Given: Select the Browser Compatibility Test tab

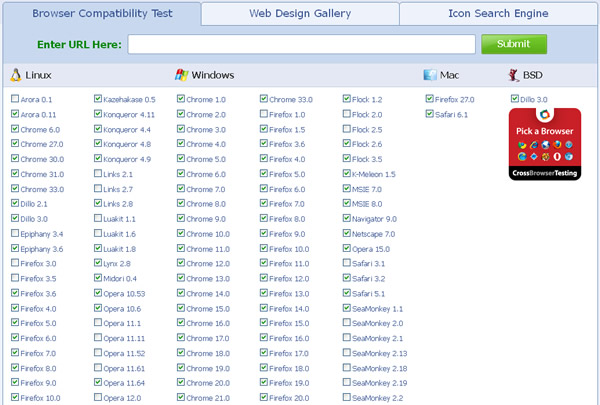Looking at the screenshot, I should click(101, 14).
